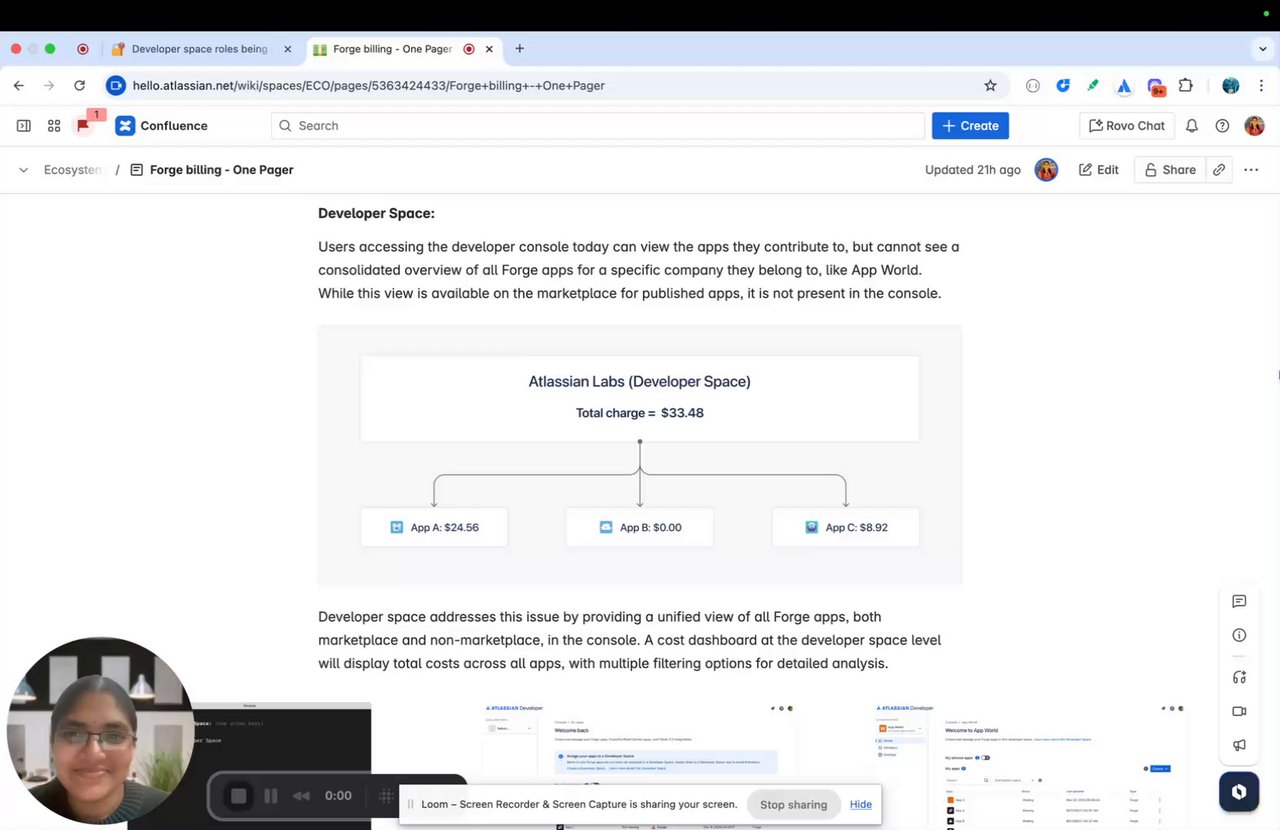Viewport: 1280px width, 830px height.
Task: Open the Chrome three-dot menu
Action: coord(1261,86)
